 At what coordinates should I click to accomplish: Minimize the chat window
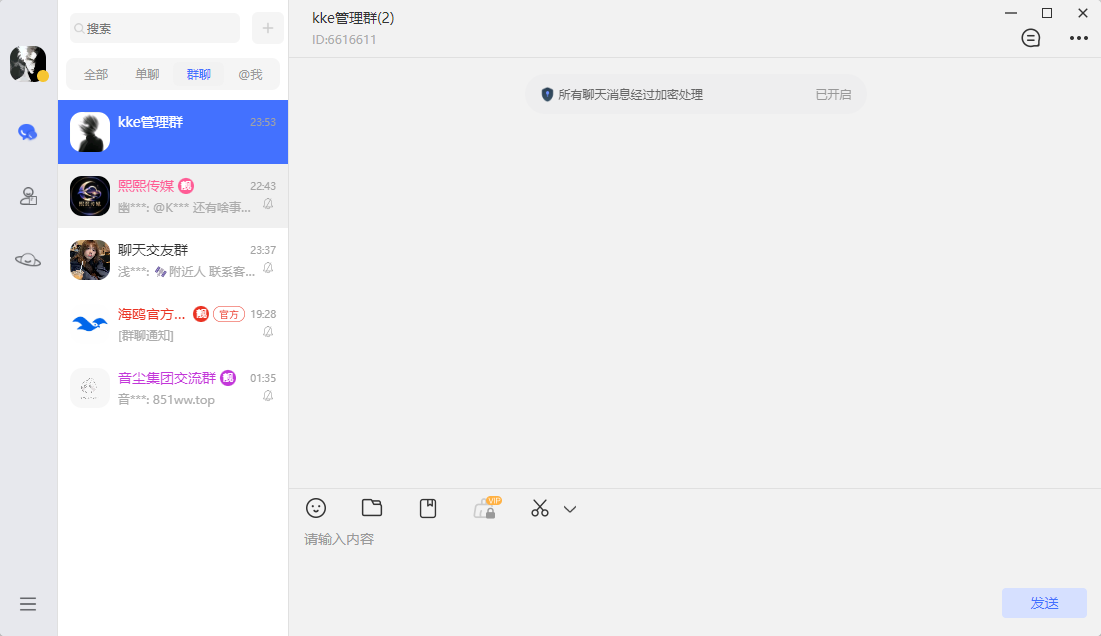(1011, 13)
